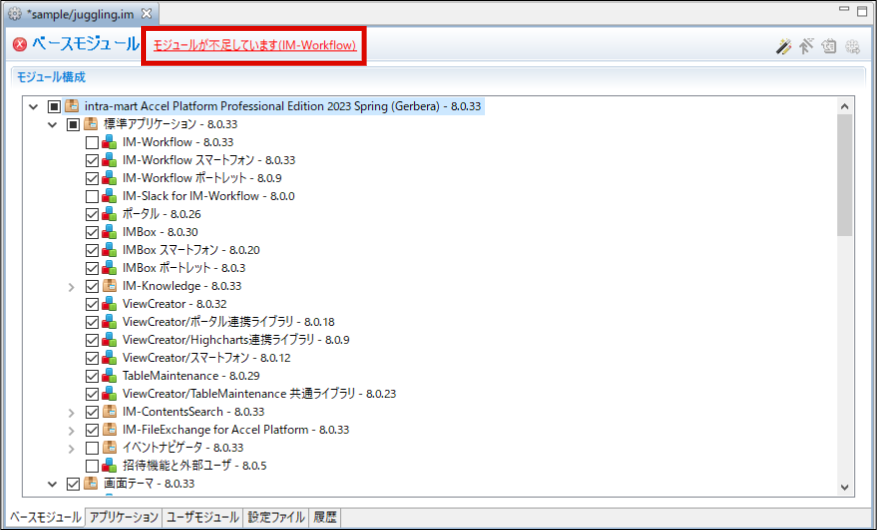Click the red error icon beside ベースモジュール
This screenshot has width=877, height=530.
20,44
